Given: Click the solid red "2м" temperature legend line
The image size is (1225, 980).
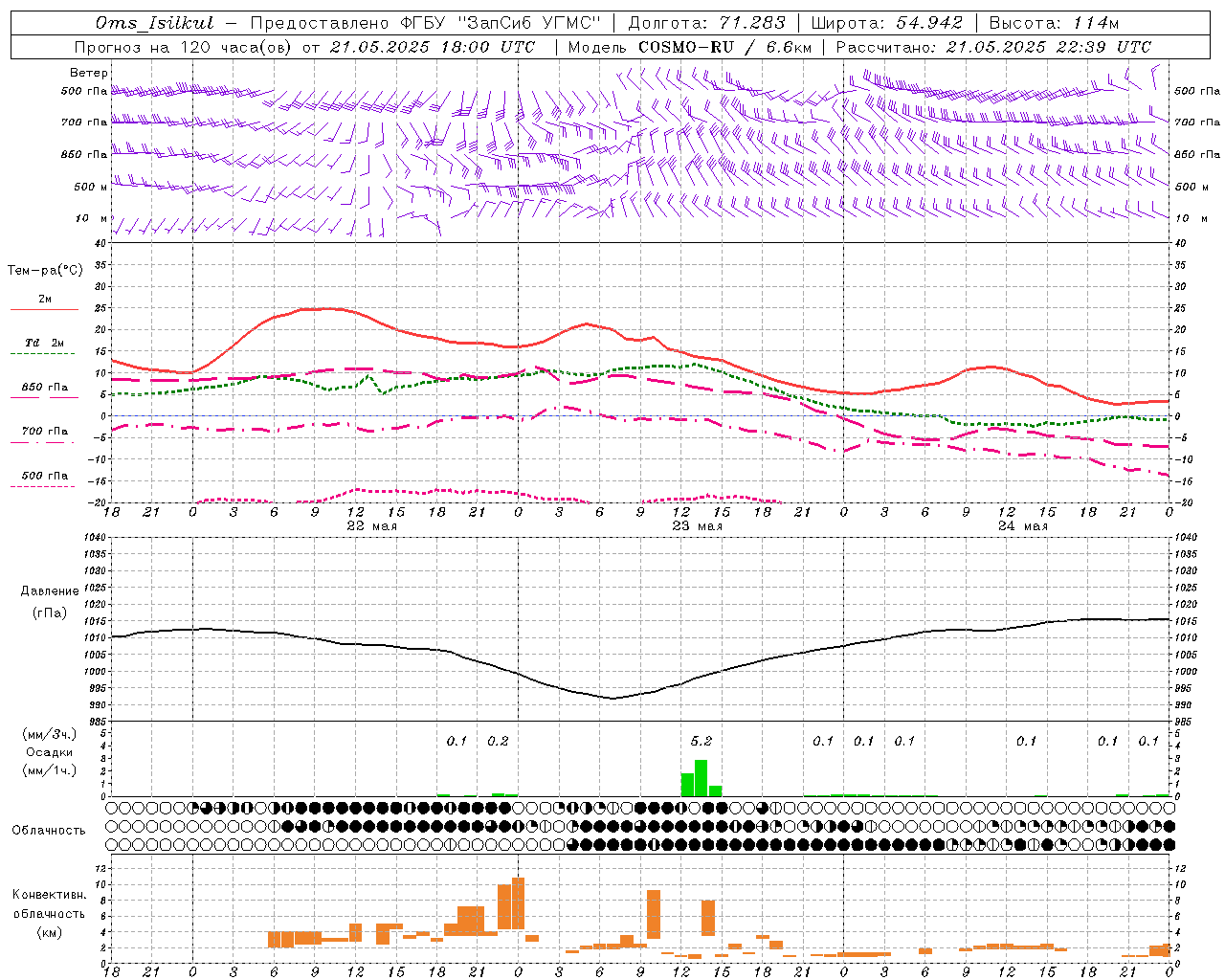Looking at the screenshot, I should coord(44,309).
